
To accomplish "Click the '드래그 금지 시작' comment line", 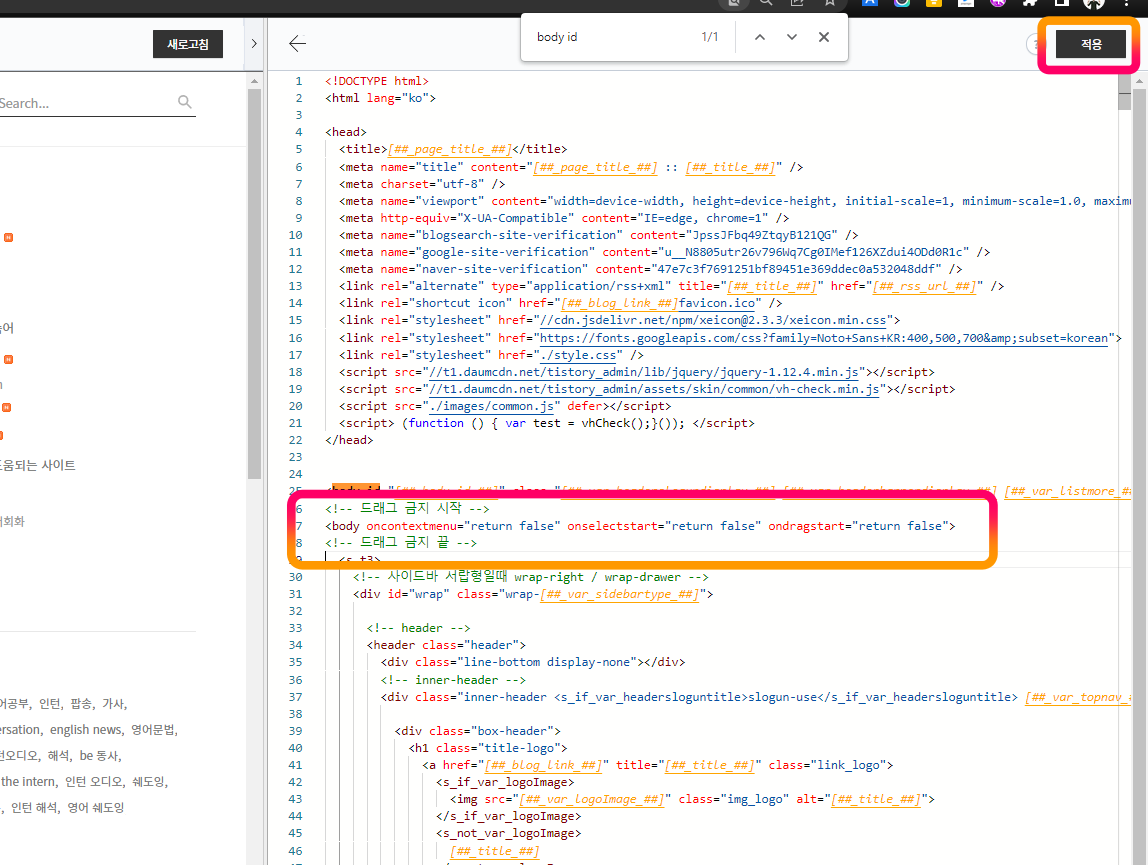I will [407, 508].
